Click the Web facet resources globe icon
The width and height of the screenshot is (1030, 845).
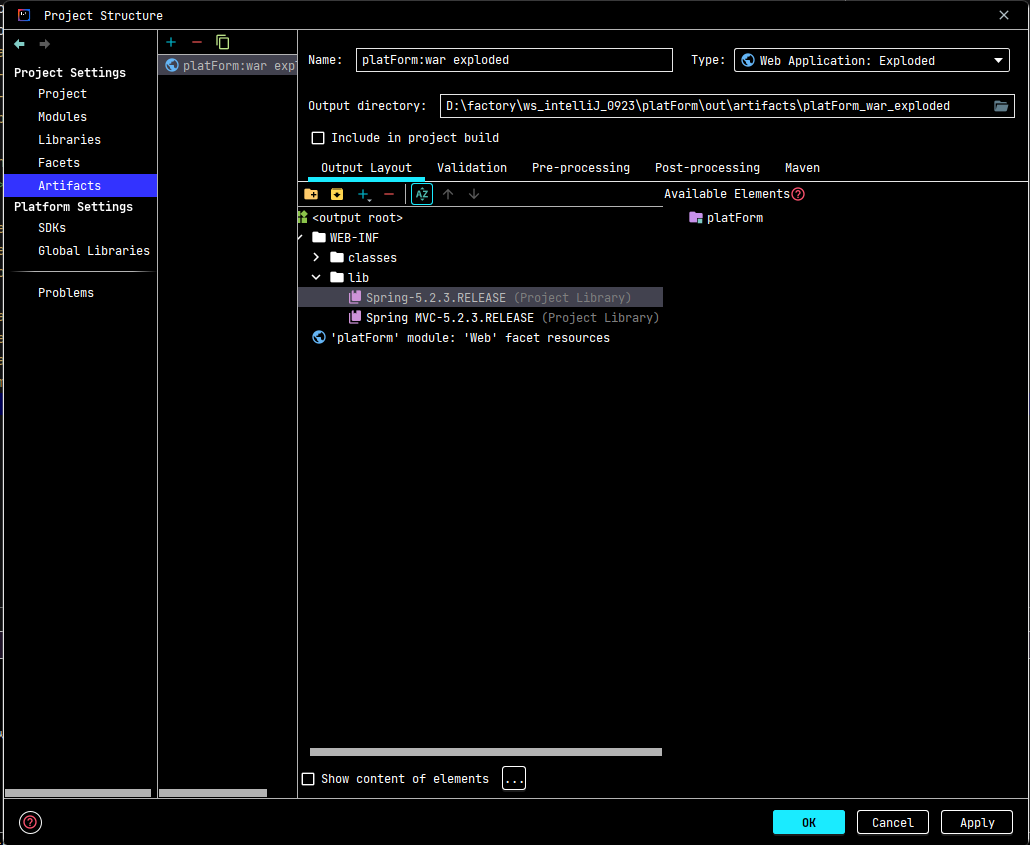tap(319, 337)
